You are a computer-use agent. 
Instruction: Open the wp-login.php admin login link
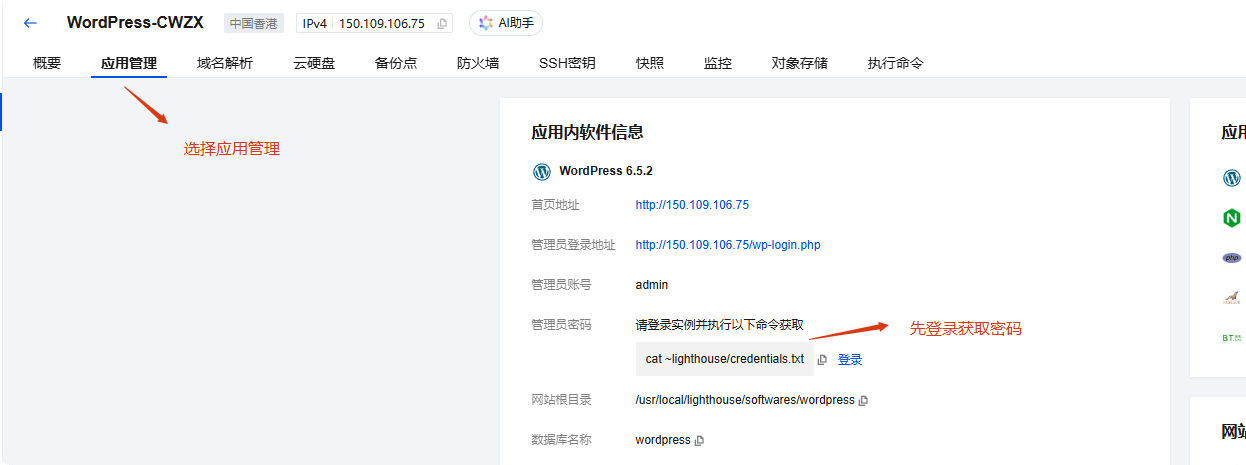[728, 245]
